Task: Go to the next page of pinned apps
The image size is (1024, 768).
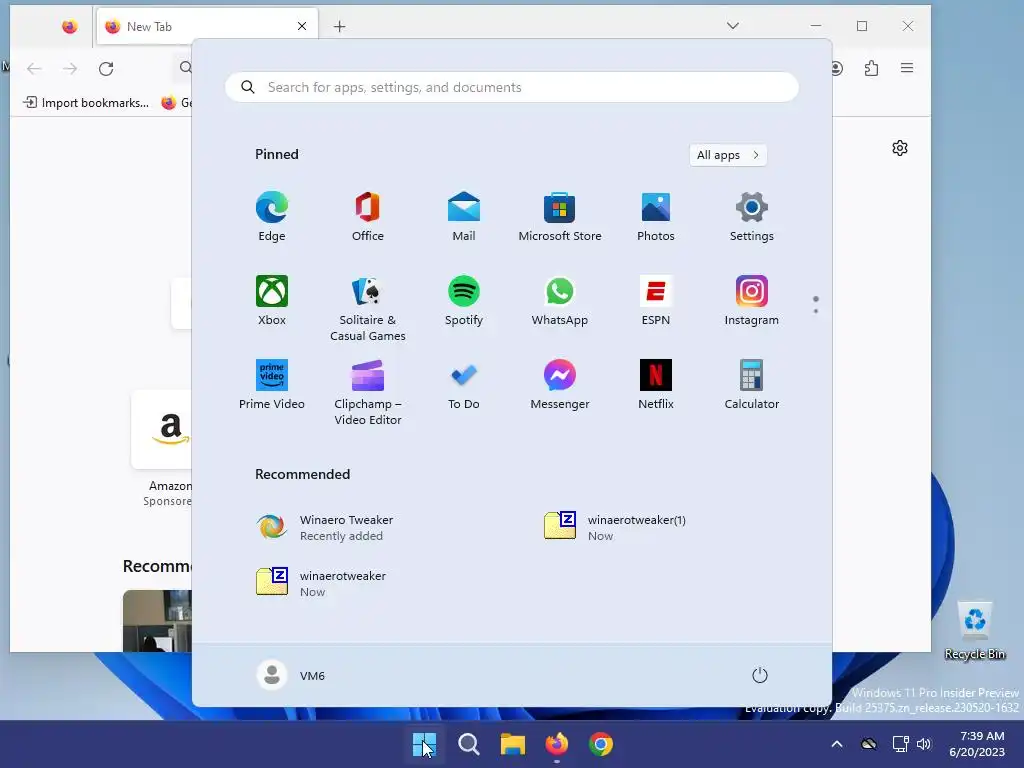Action: coord(816,311)
